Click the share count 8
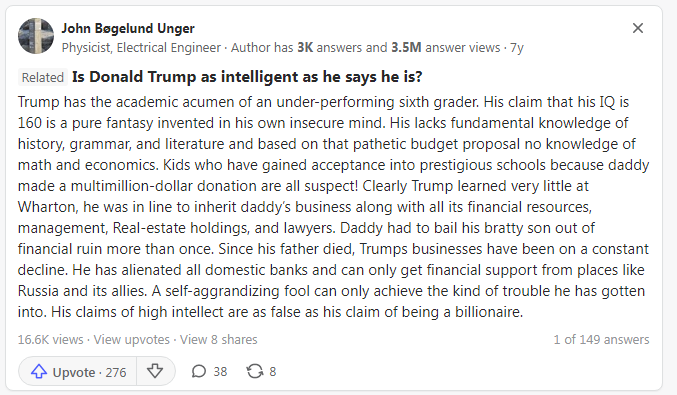Viewport: 677px width, 395px height. click(272, 372)
